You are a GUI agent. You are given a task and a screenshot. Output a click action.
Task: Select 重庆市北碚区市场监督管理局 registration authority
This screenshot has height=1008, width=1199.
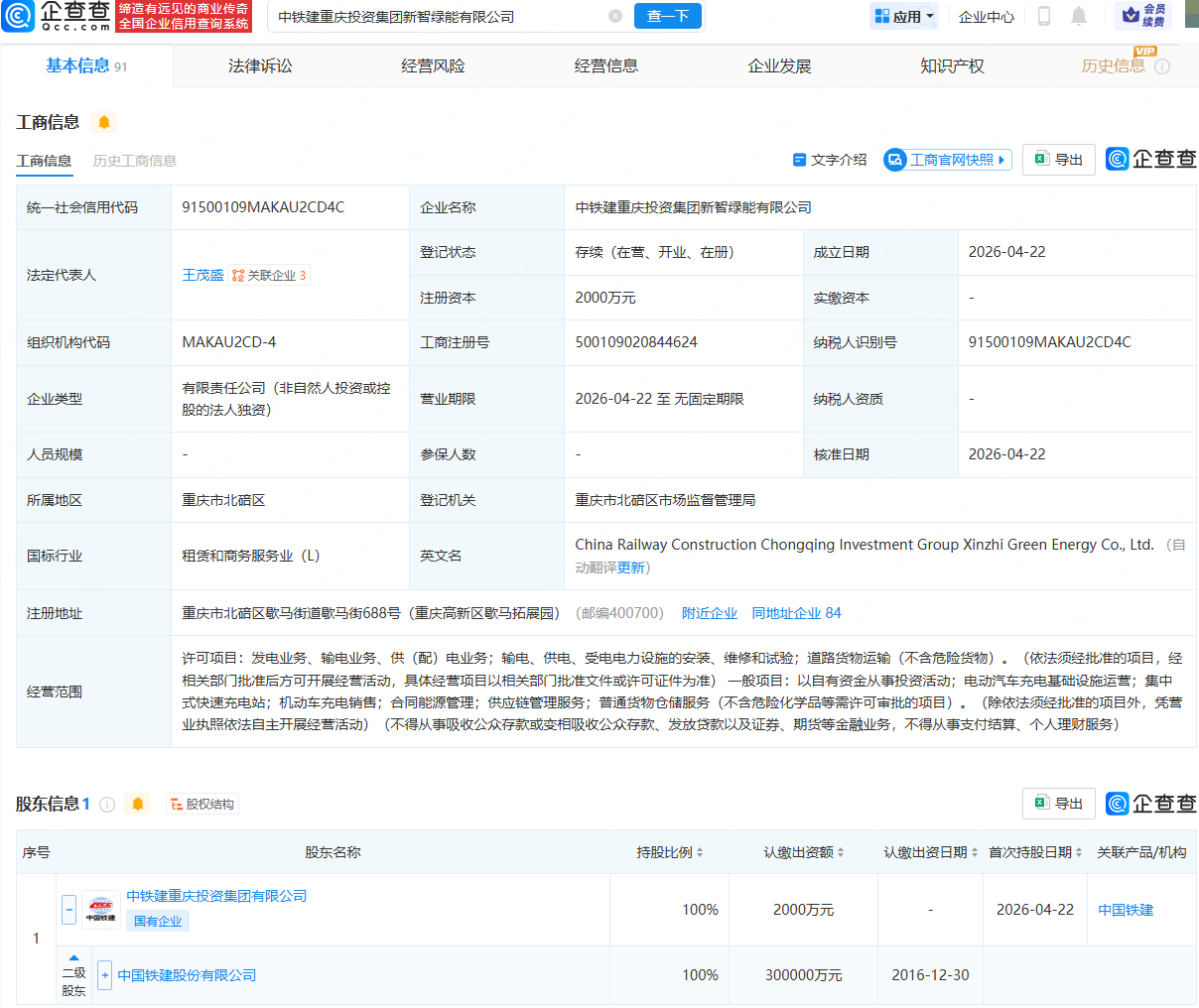click(x=665, y=500)
